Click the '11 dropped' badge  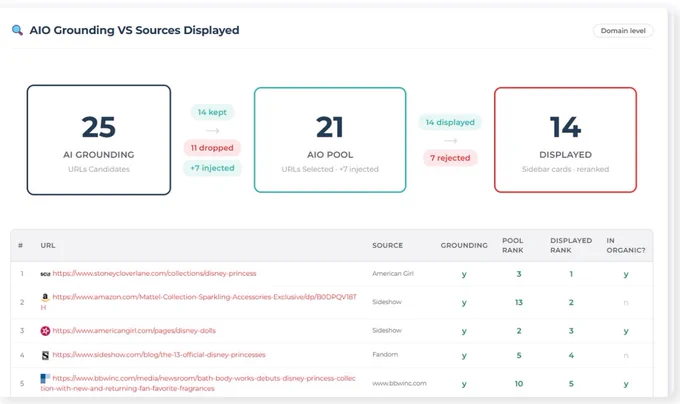coord(212,148)
